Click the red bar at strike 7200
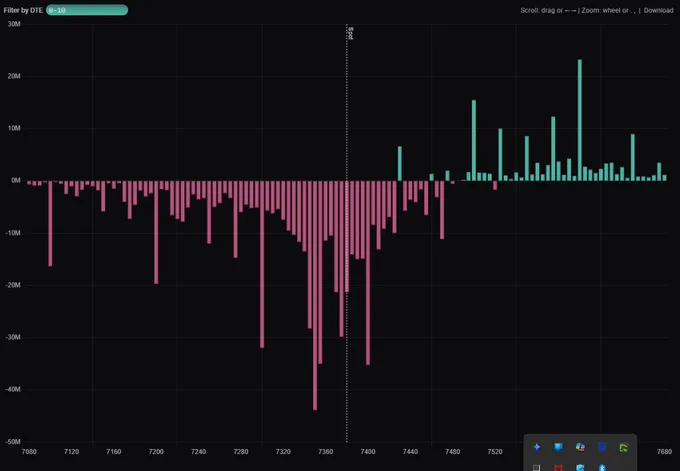The width and height of the screenshot is (680, 471). coord(156,232)
